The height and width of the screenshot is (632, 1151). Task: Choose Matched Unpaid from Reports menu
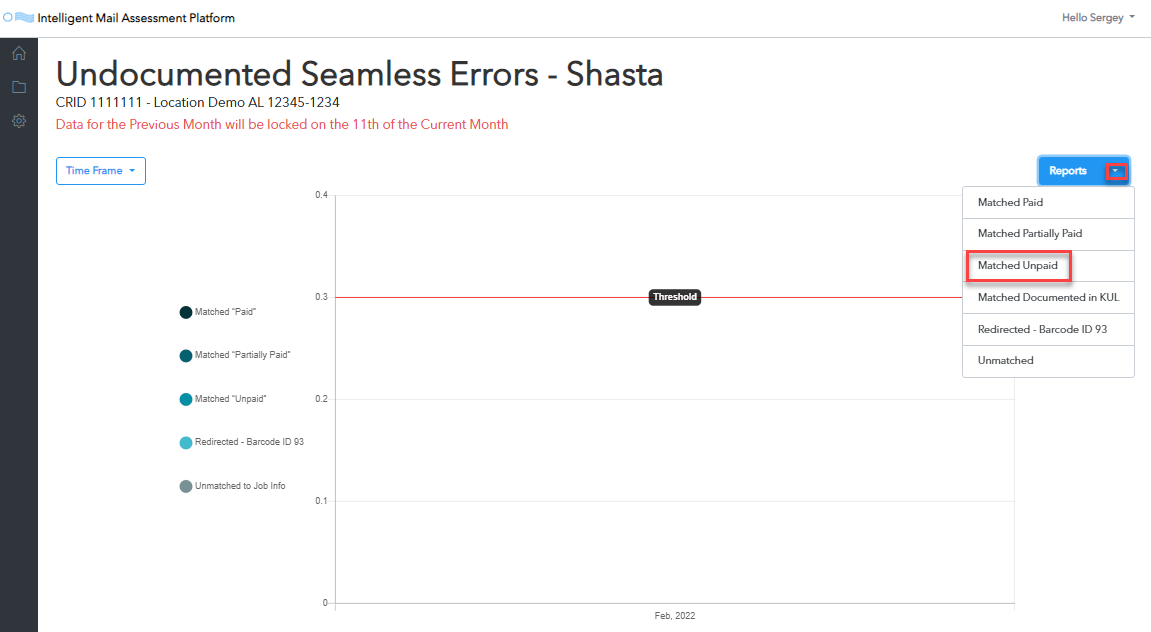[x=1048, y=266]
